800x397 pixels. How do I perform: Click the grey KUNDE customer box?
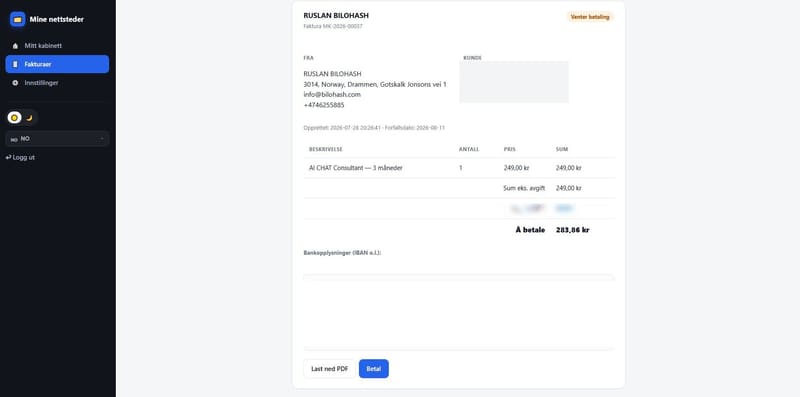click(x=514, y=82)
